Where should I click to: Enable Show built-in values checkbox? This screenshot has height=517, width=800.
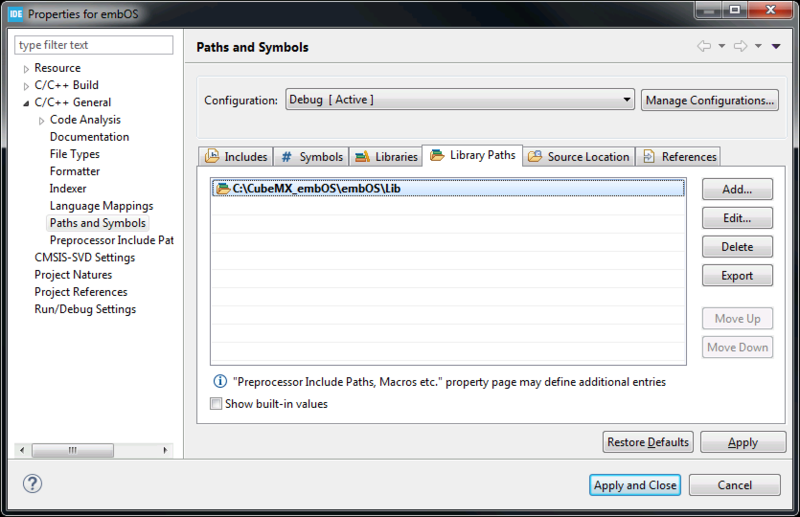(x=216, y=404)
